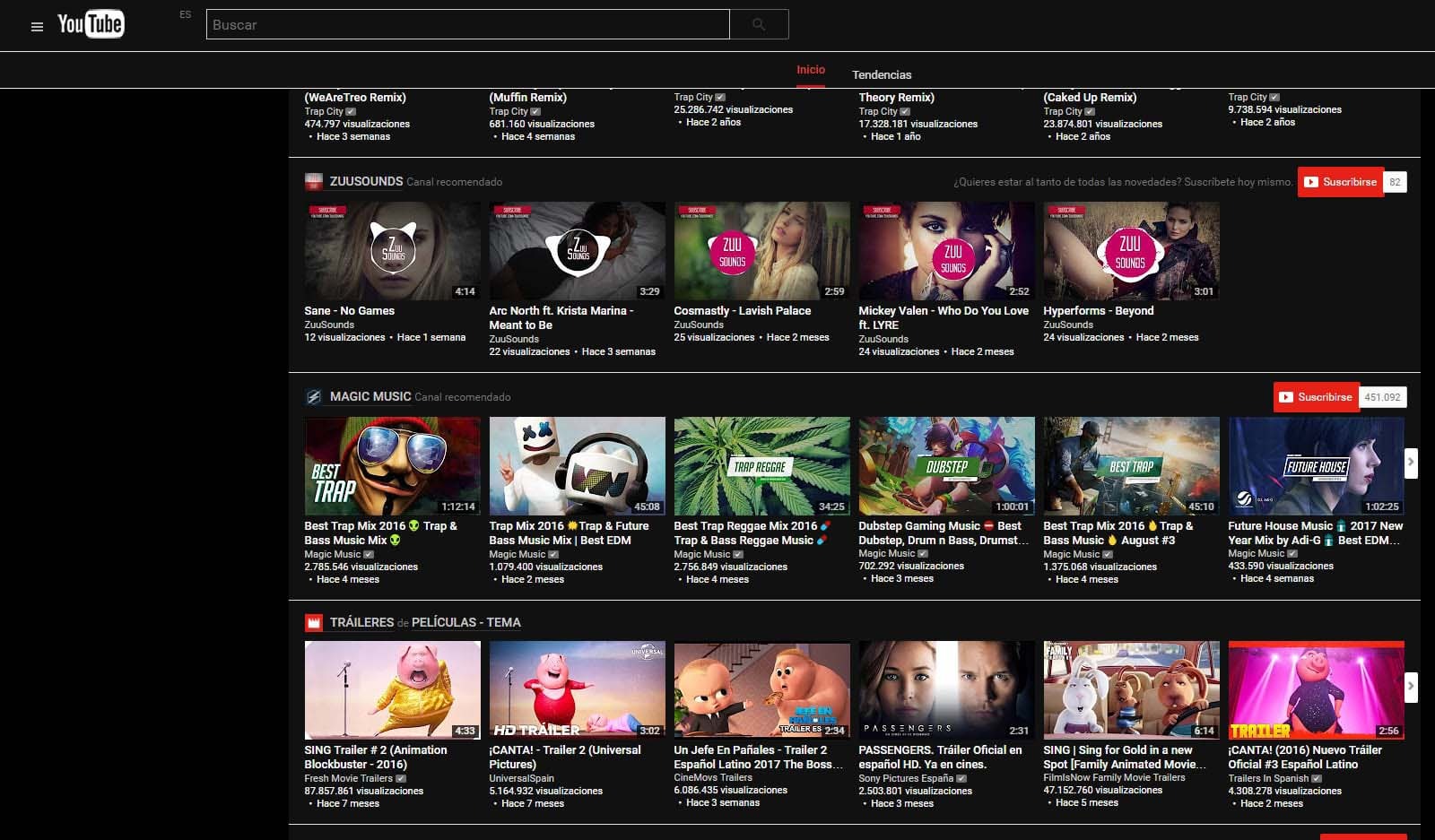The height and width of the screenshot is (840, 1435).
Task: Open Best Trap Reggae Mix 2016 title
Action: (752, 533)
